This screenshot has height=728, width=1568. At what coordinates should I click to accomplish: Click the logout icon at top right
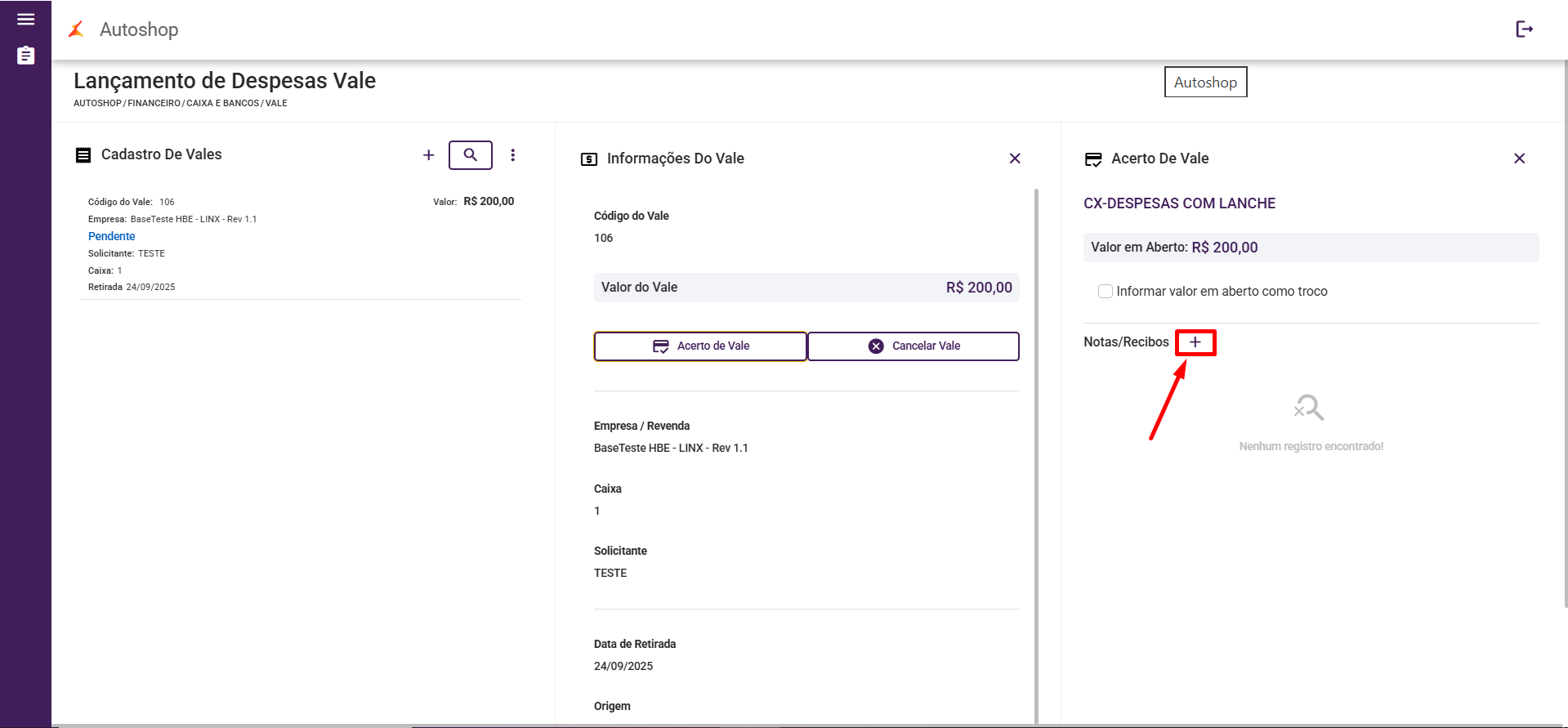1524,29
